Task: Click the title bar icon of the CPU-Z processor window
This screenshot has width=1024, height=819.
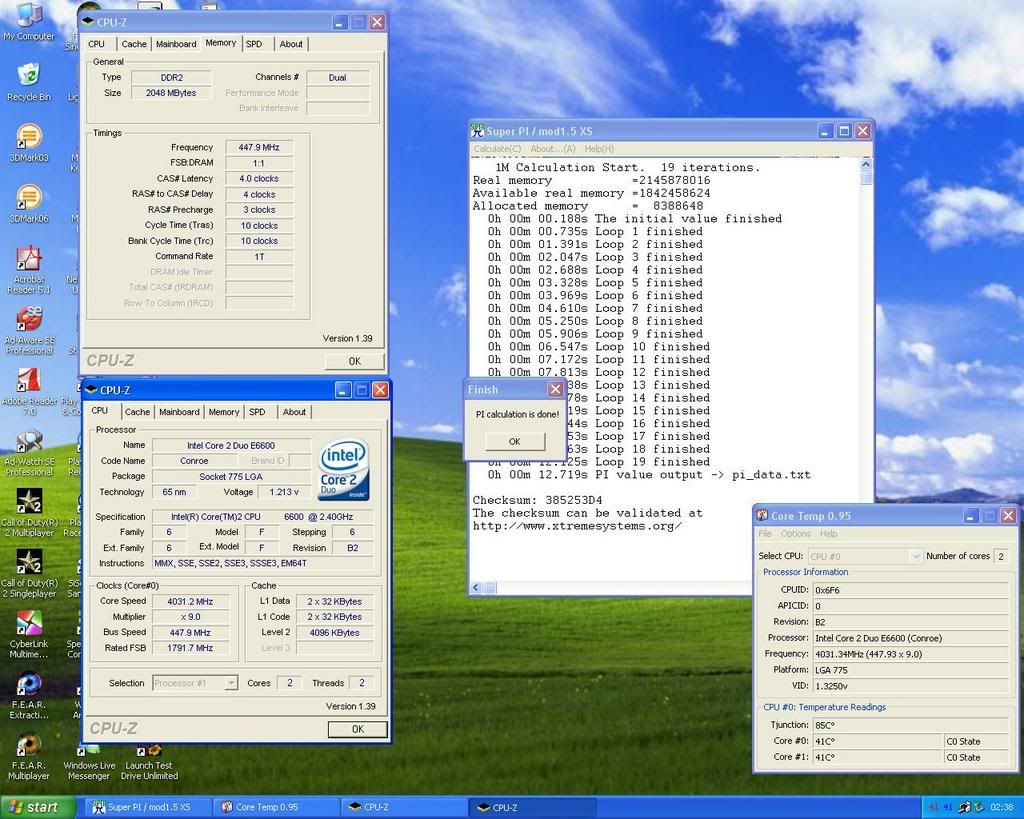Action: 91,390
